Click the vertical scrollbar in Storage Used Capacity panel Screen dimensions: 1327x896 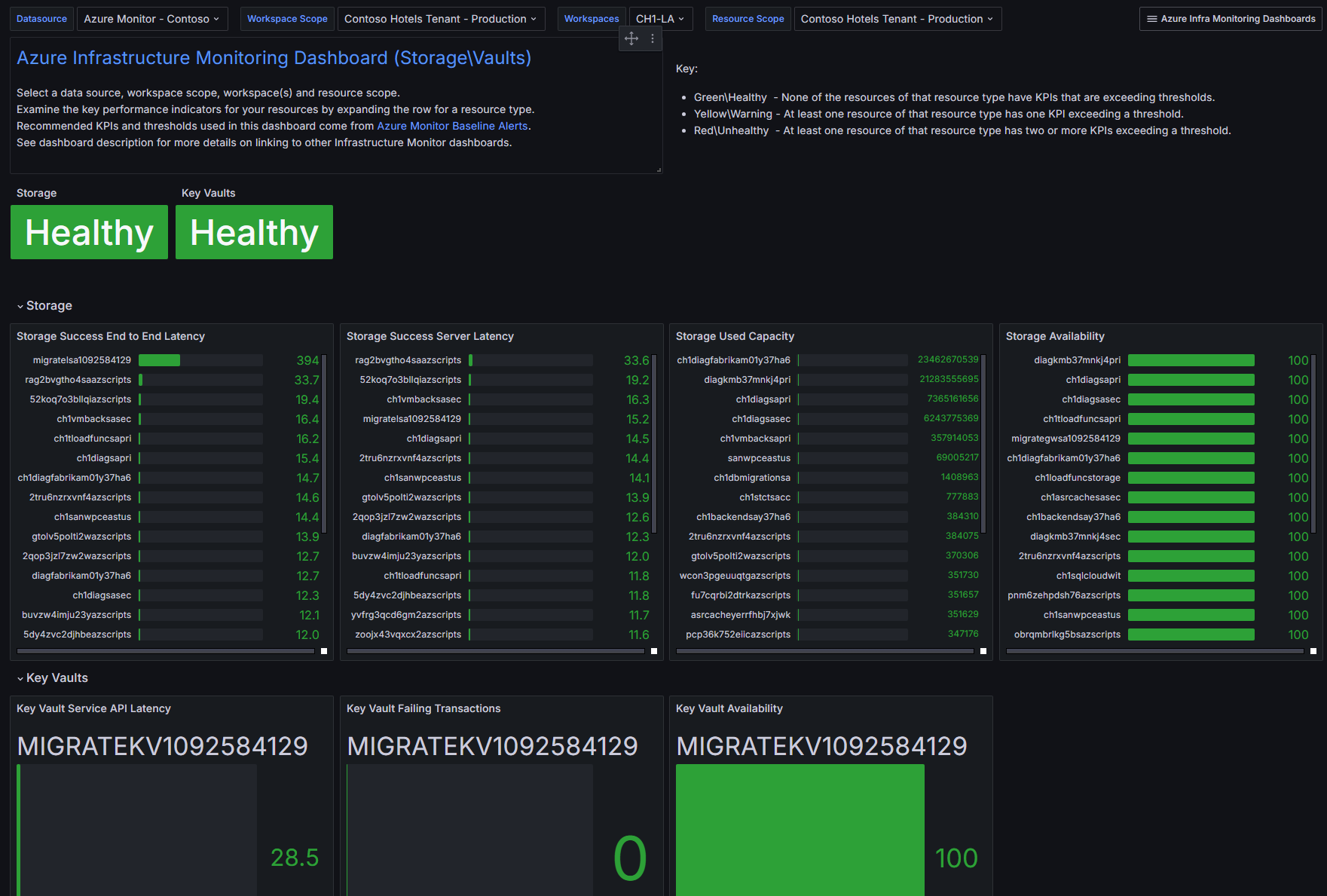(x=984, y=443)
